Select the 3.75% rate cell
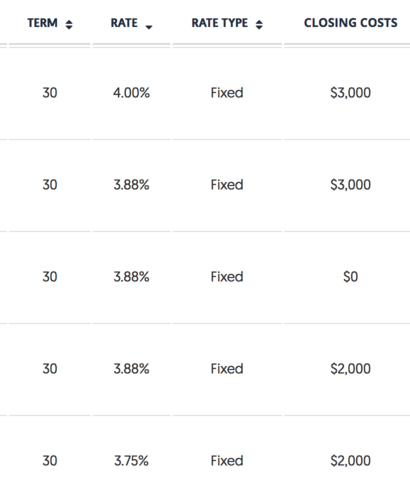Image resolution: width=410 pixels, height=488 pixels. [131, 461]
